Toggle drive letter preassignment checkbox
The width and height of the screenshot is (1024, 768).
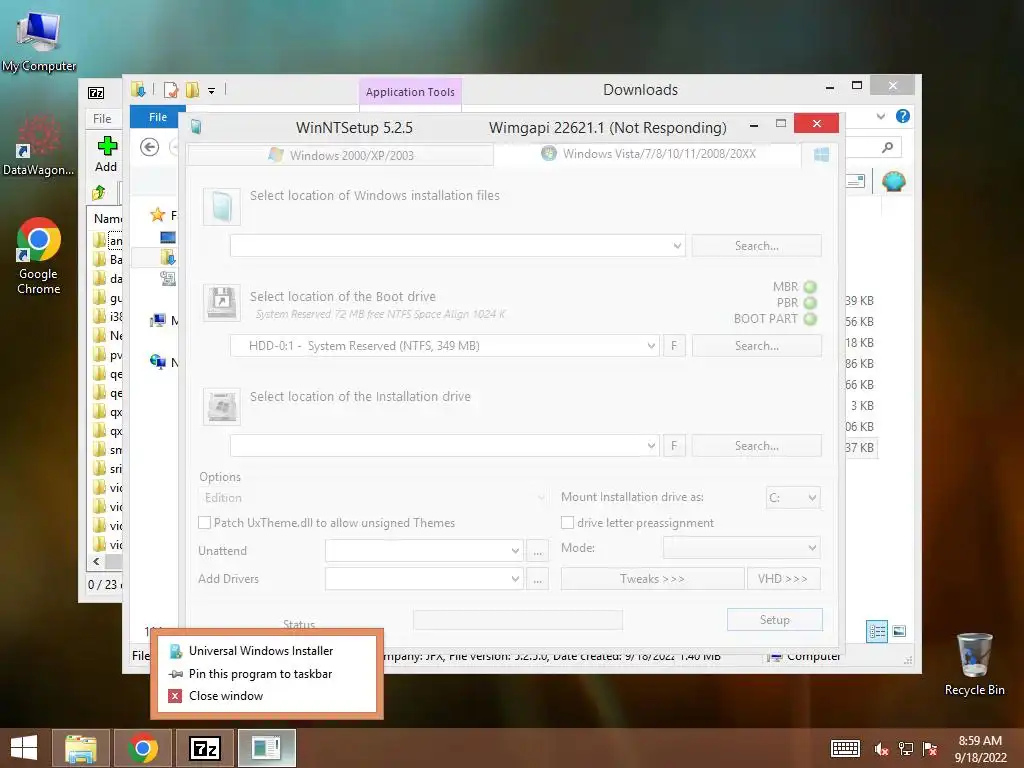568,522
